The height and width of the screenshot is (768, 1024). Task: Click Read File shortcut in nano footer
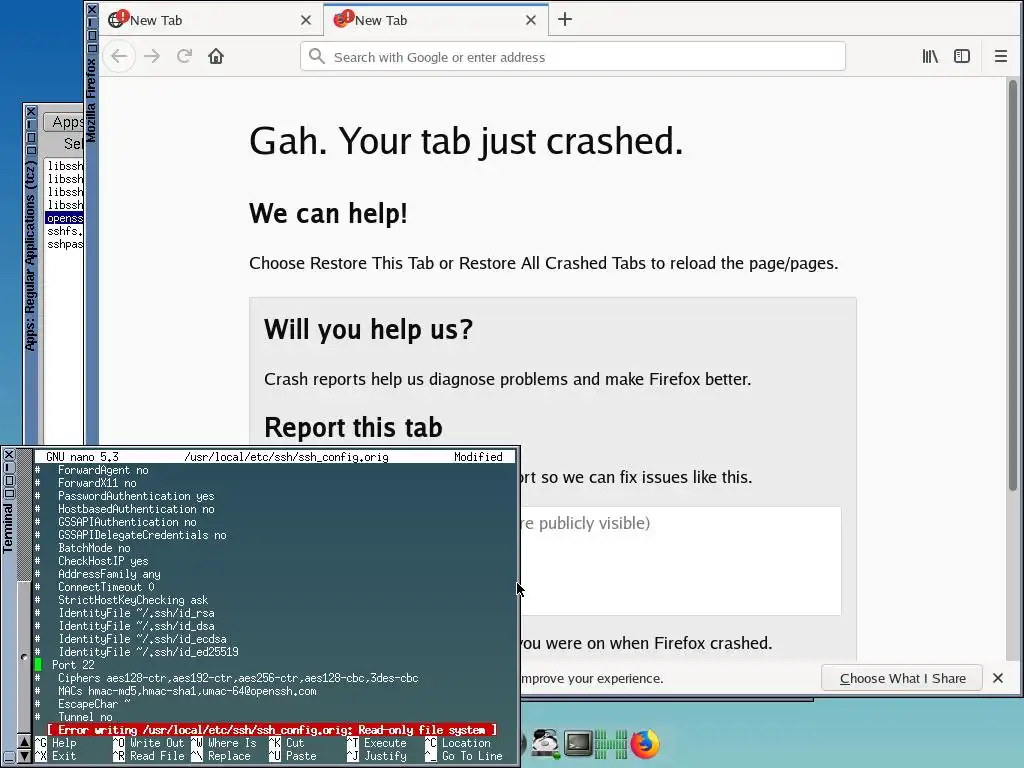[x=150, y=756]
